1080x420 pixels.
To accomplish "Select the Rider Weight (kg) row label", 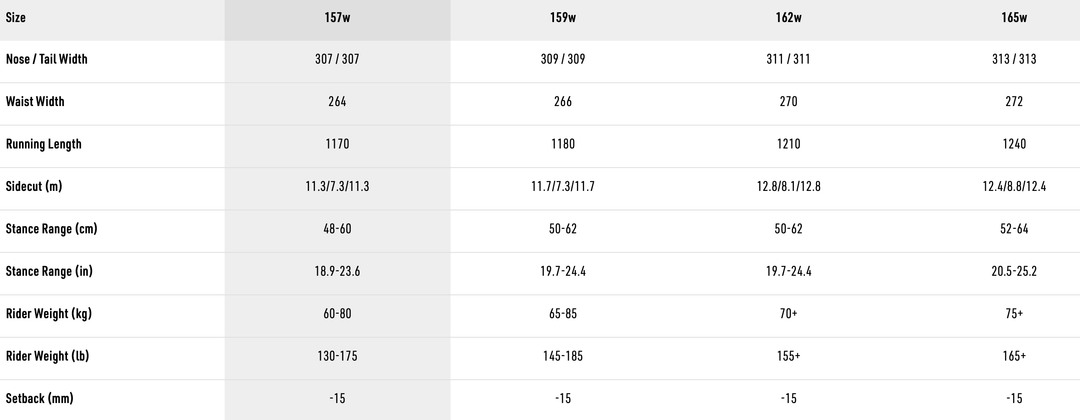I will point(48,314).
